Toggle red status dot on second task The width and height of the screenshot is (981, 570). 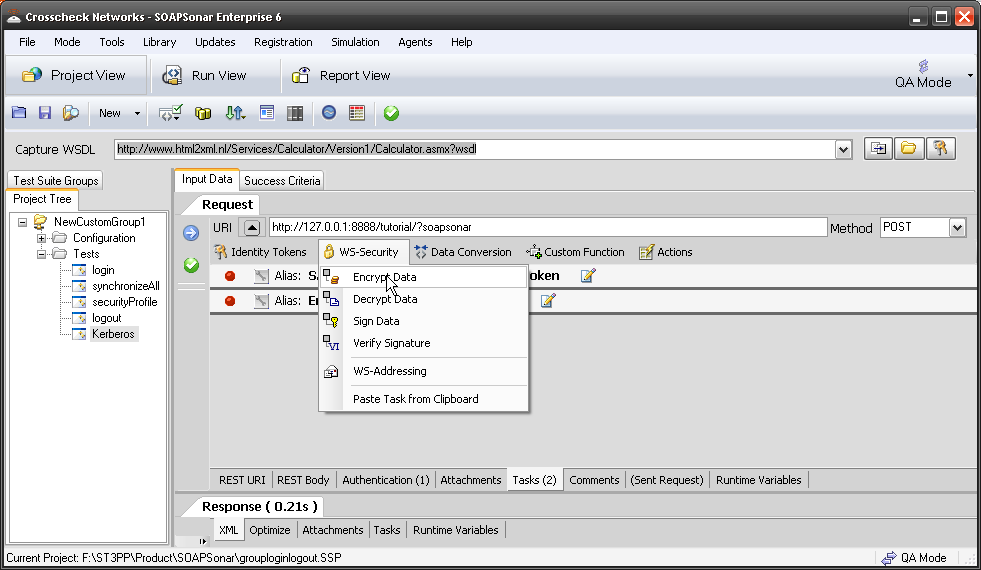pyautogui.click(x=230, y=301)
